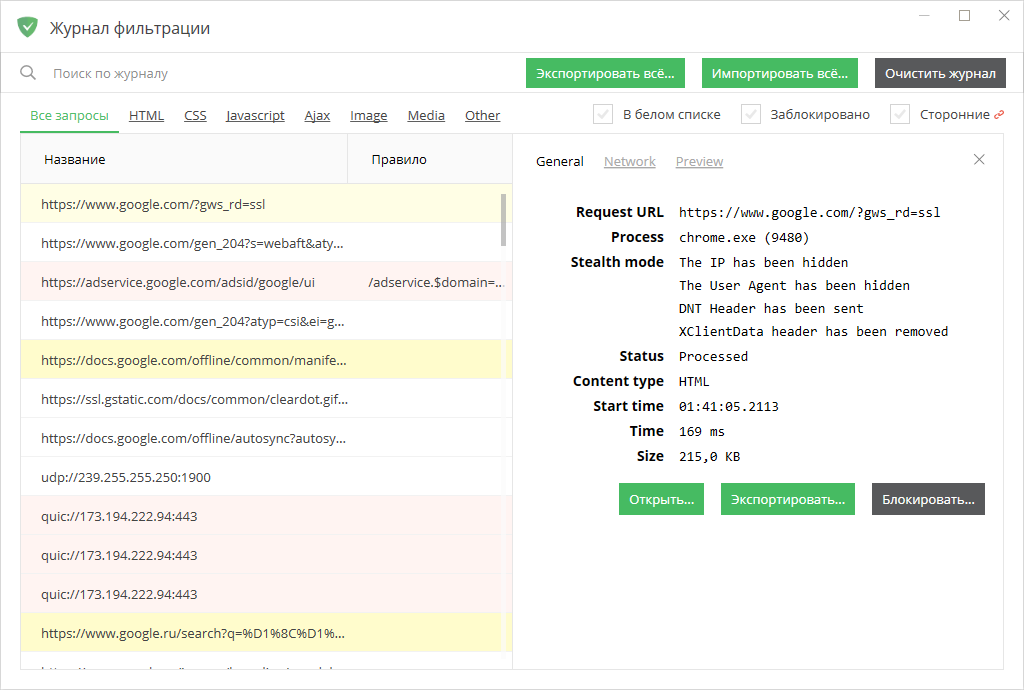This screenshot has height=690, width=1024.
Task: Click the 'Processed' status value
Action: point(713,356)
